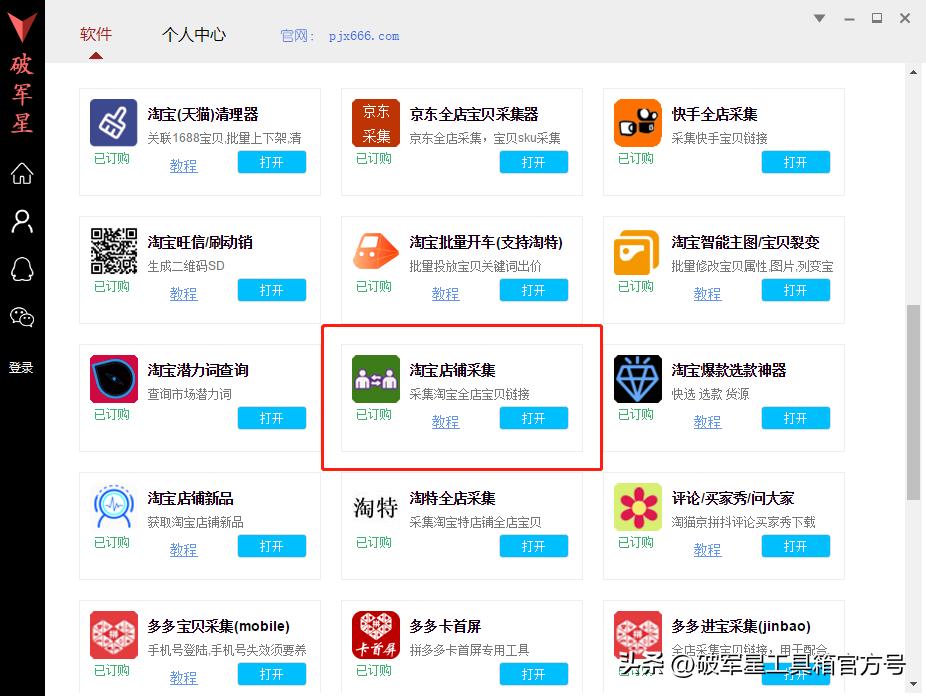Click the 拼多多卡首屏专用工具 description text
This screenshot has height=696, width=926.
click(x=469, y=651)
